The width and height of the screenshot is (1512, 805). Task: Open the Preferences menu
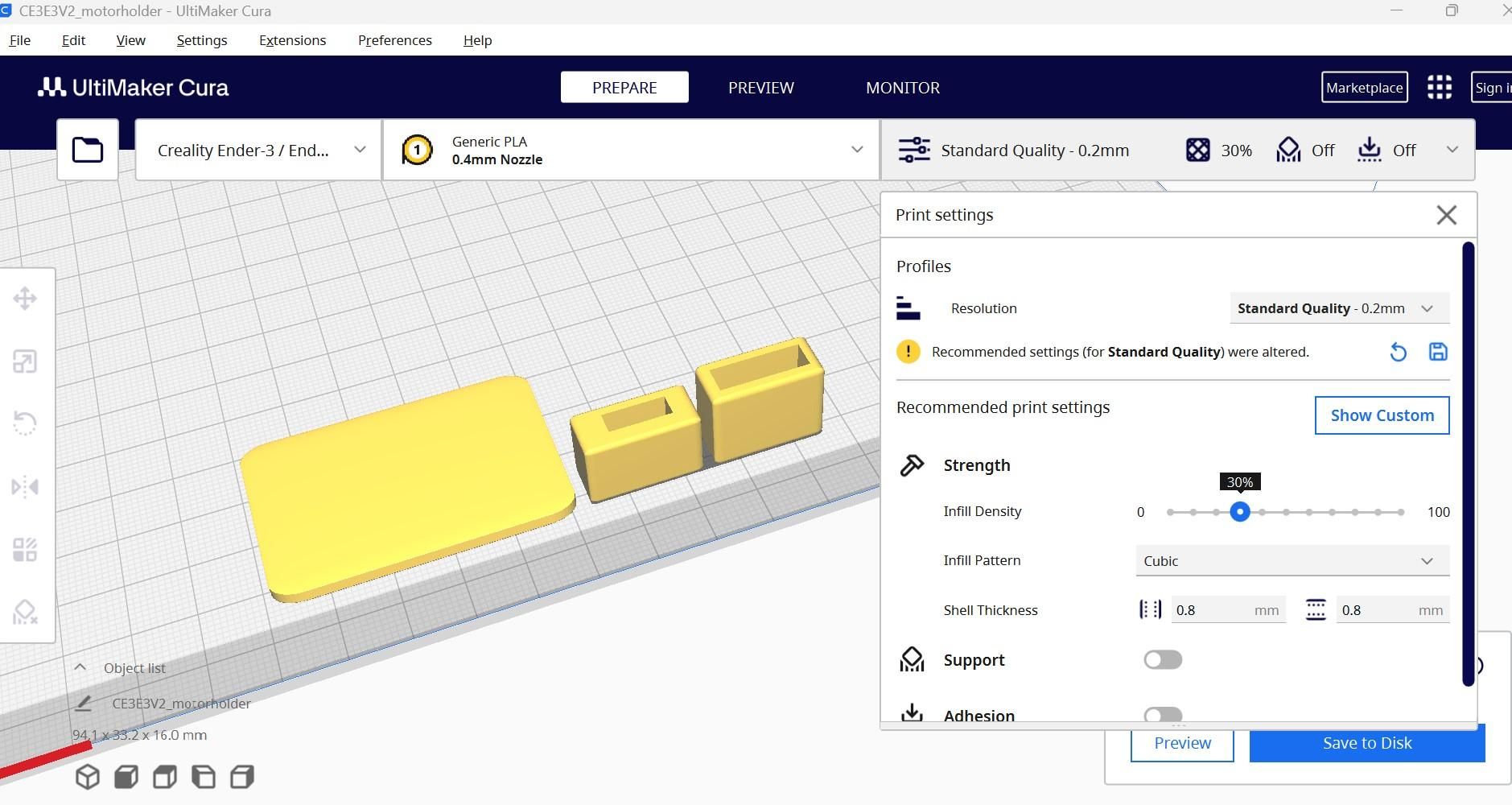(x=395, y=40)
